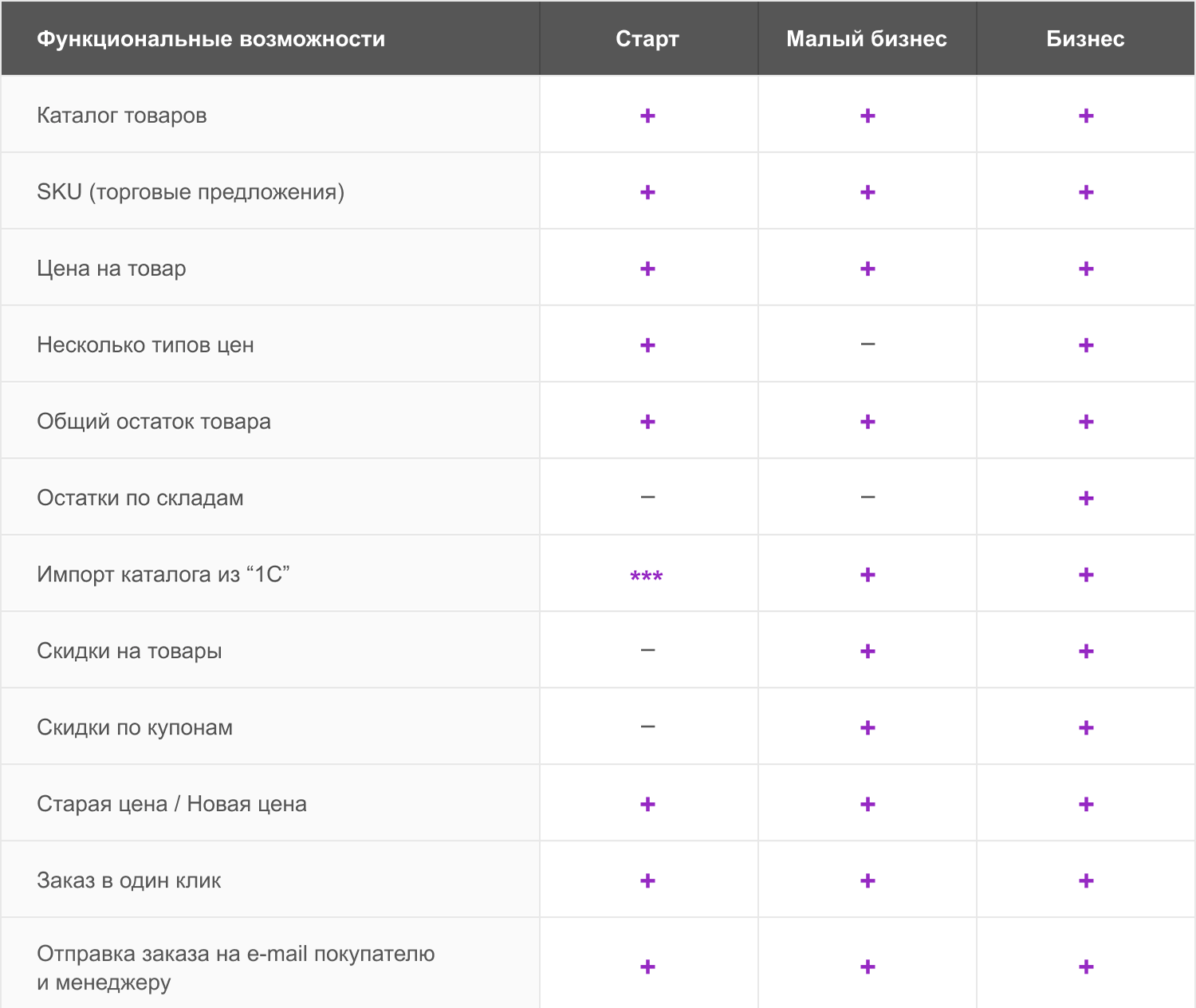Click plus for Старая цена / Новая цена in Малый бизнес
The width and height of the screenshot is (1196, 1008).
coord(867,805)
